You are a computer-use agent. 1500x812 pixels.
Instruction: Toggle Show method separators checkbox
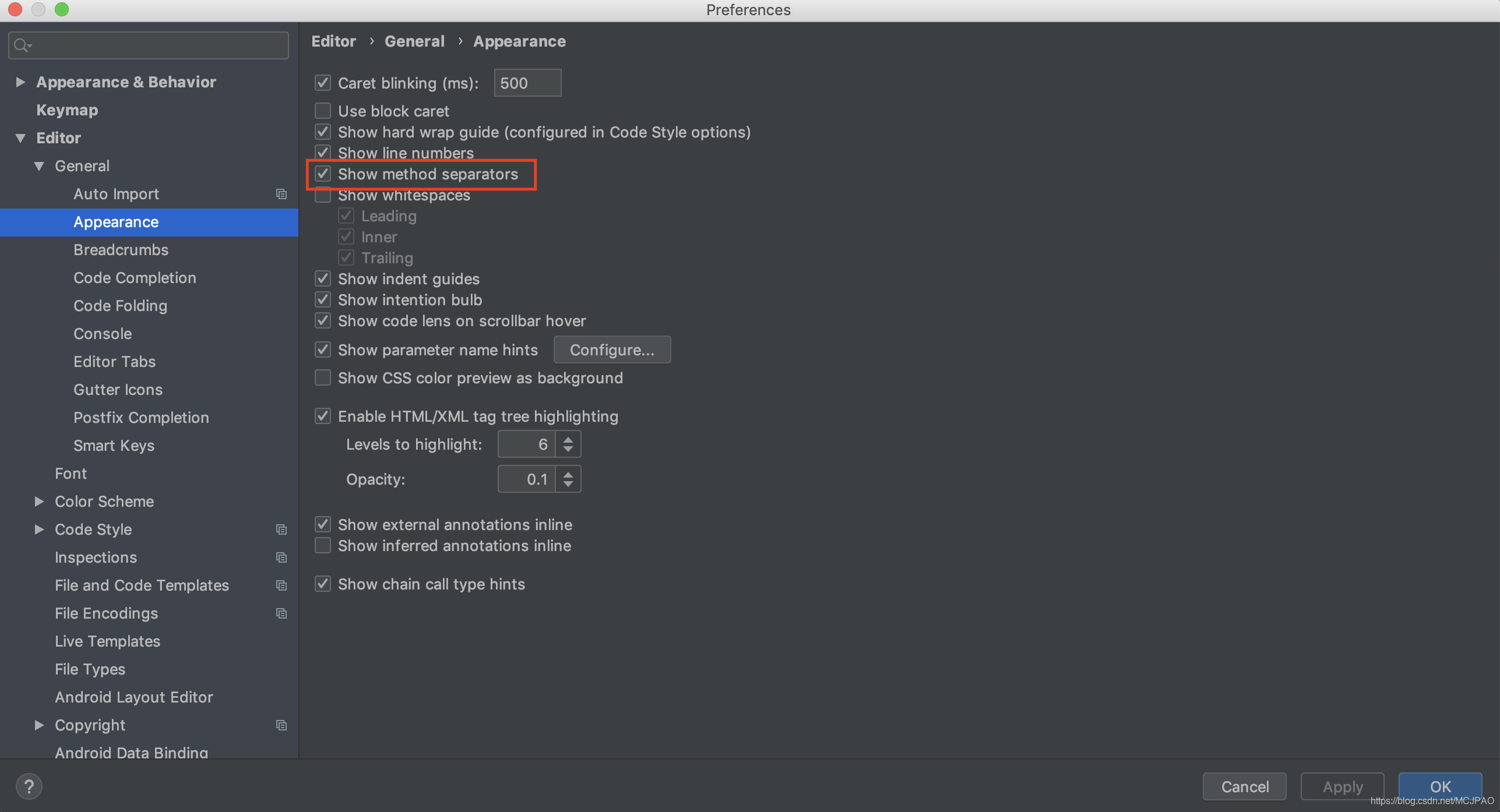pyautogui.click(x=322, y=173)
